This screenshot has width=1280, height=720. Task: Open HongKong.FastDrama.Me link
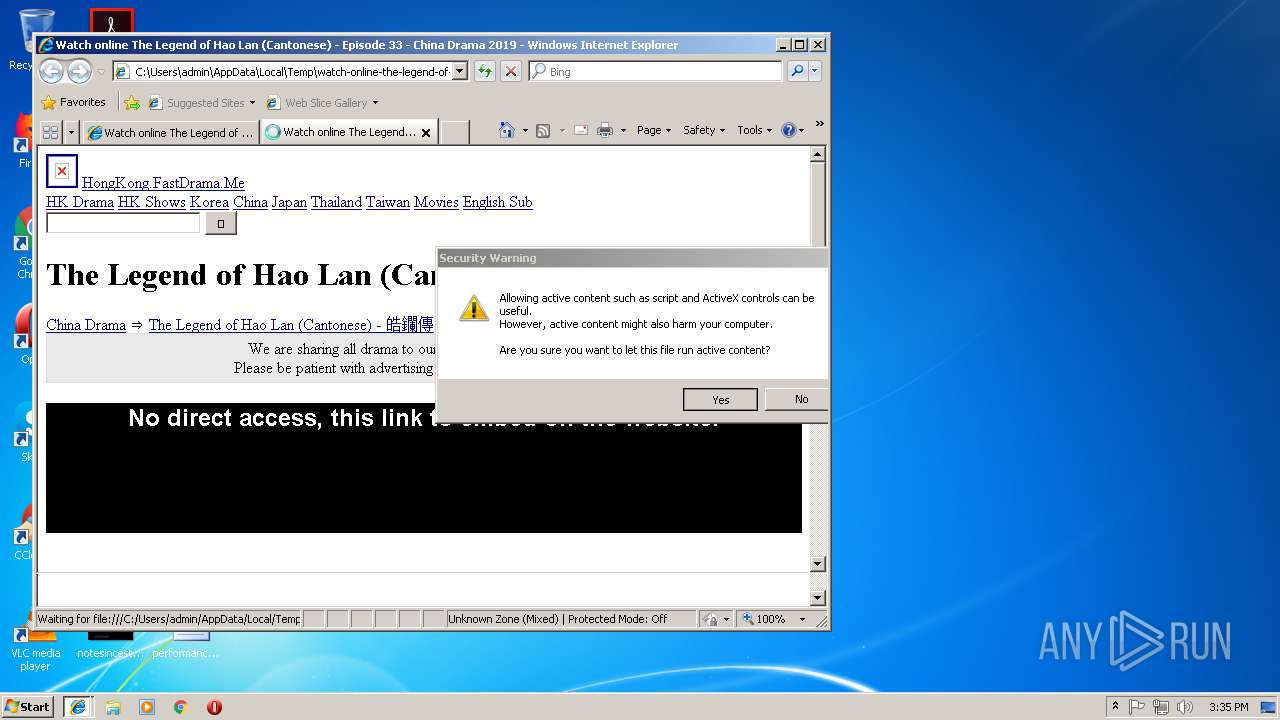(163, 183)
